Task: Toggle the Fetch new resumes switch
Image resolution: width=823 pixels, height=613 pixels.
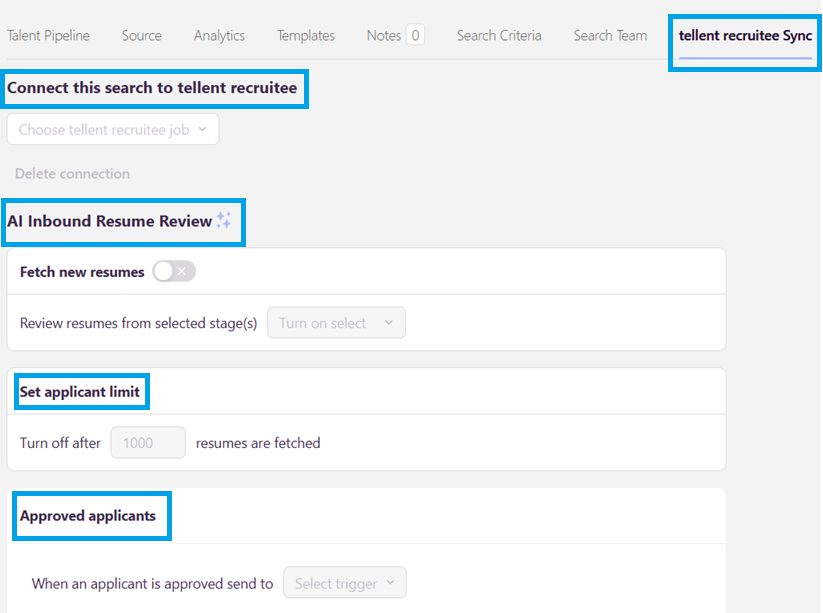Action: pos(174,271)
